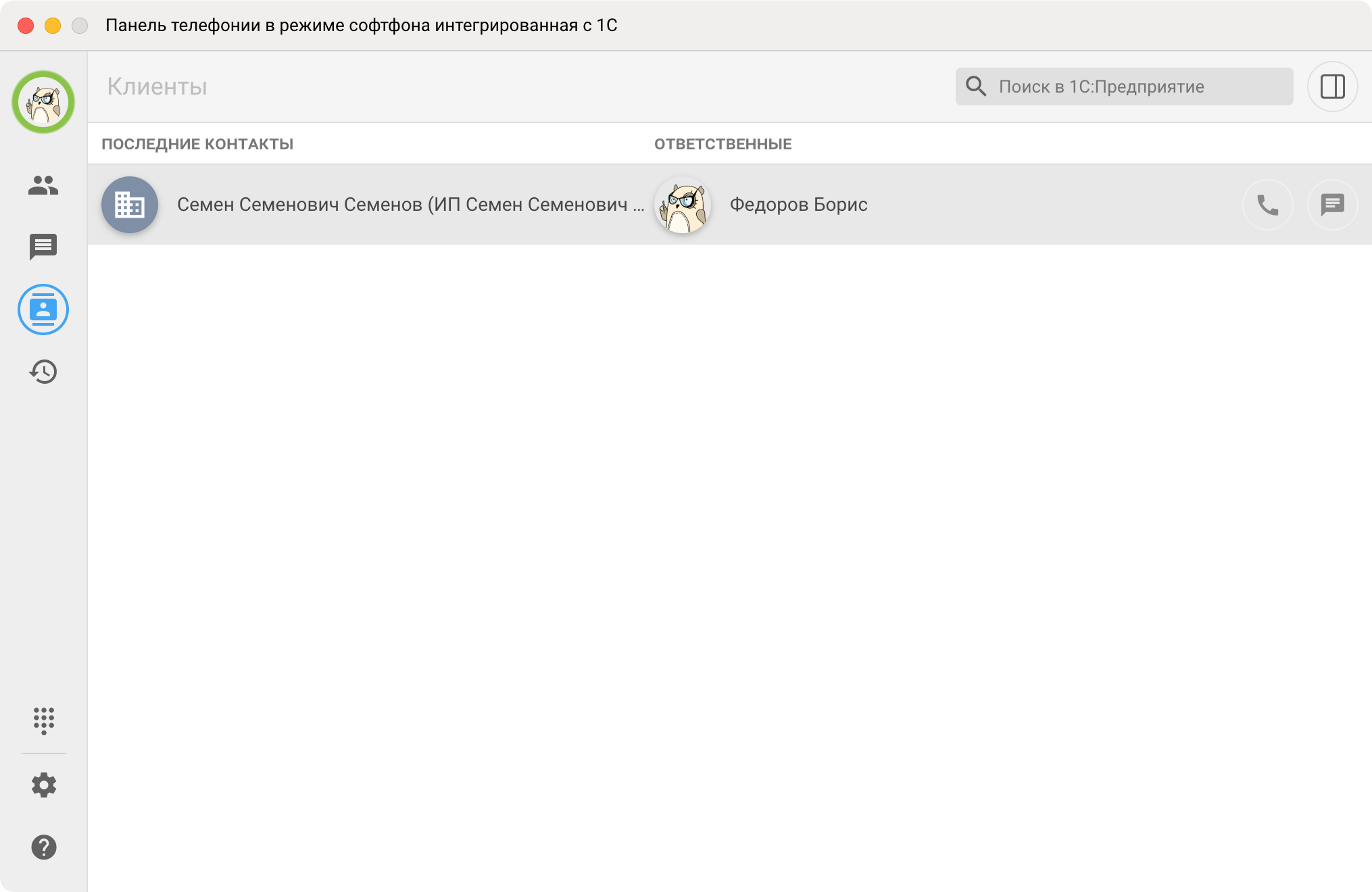Open settings gear in sidebar
Image resolution: width=1372 pixels, height=892 pixels.
(43, 785)
